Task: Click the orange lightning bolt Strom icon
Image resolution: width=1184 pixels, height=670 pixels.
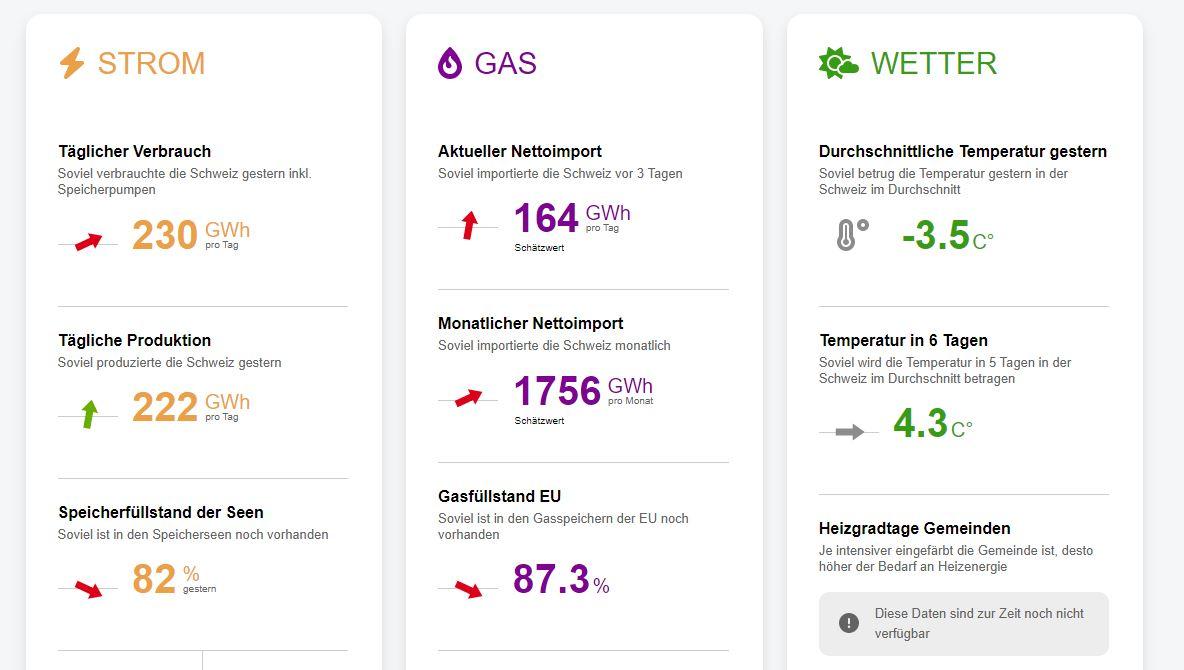Action: [72, 63]
